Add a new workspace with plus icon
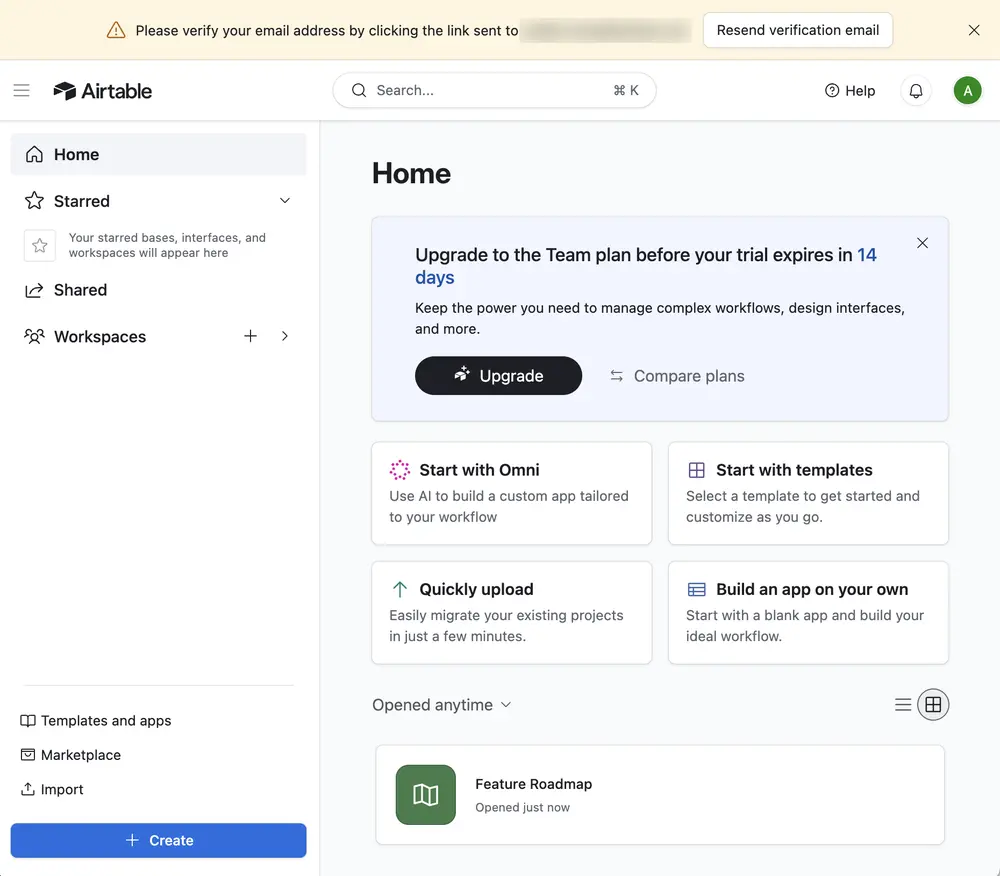 [x=250, y=336]
